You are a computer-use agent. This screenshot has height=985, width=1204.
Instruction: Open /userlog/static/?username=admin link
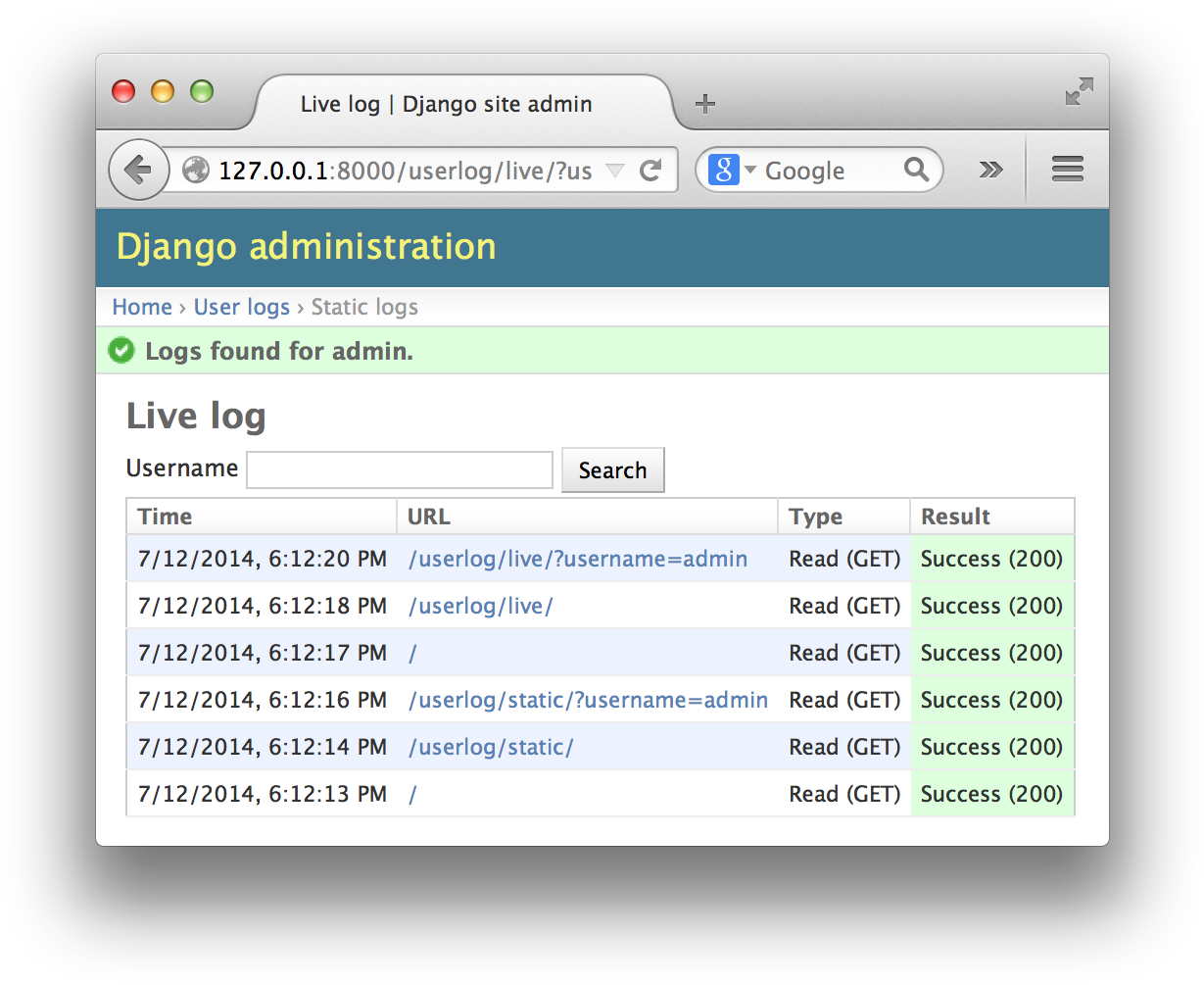[588, 700]
